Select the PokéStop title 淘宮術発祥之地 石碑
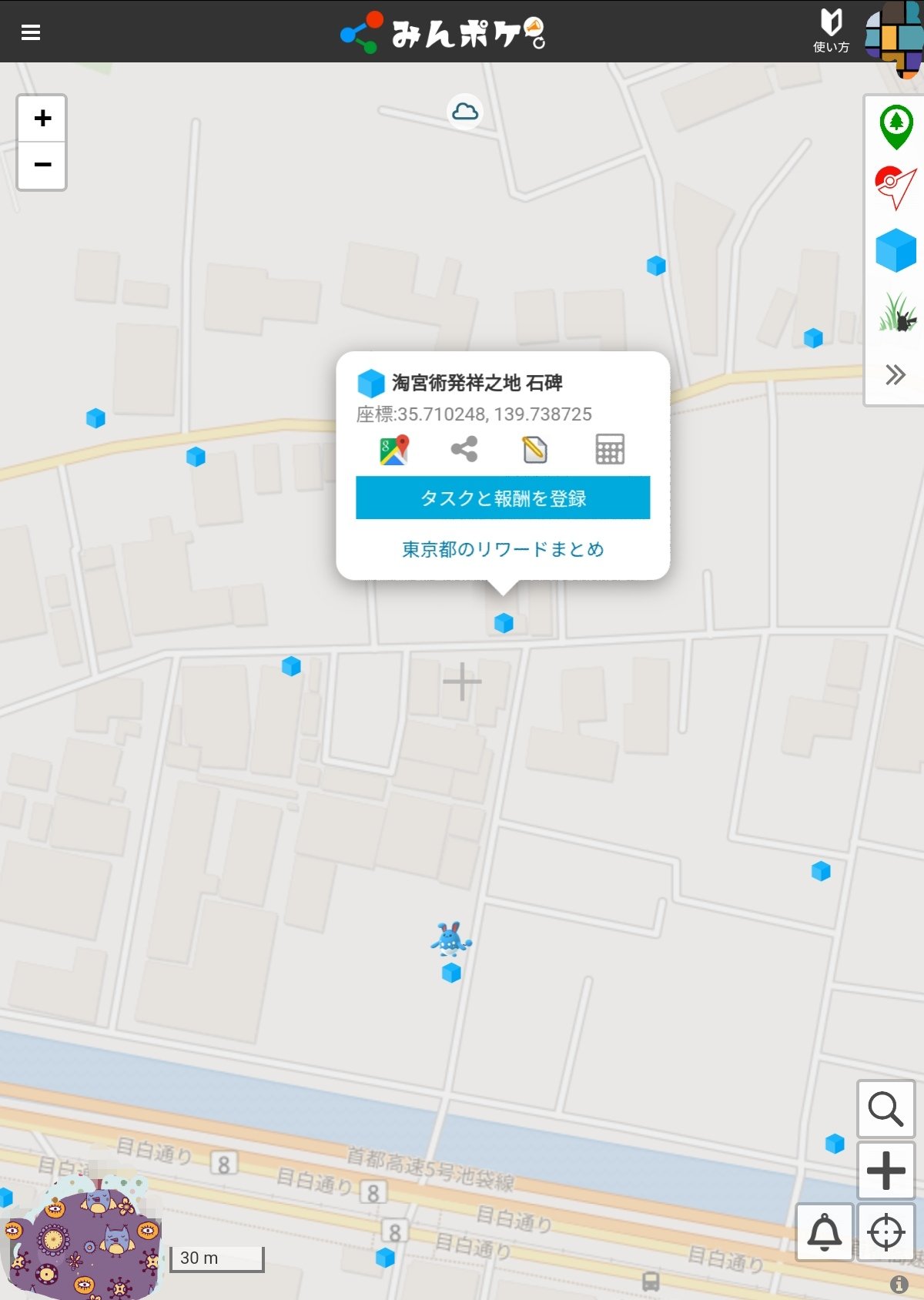The width and height of the screenshot is (924, 1300). tap(477, 383)
